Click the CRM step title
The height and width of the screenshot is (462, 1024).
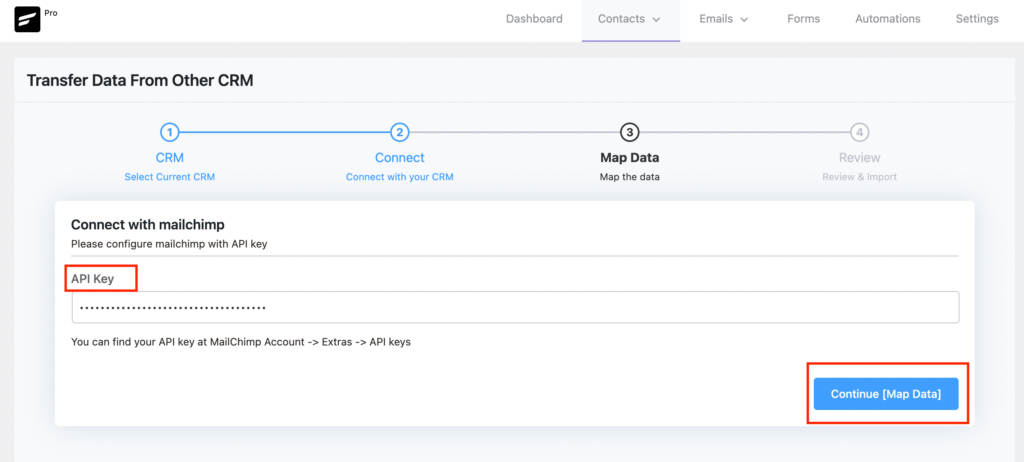(x=170, y=157)
